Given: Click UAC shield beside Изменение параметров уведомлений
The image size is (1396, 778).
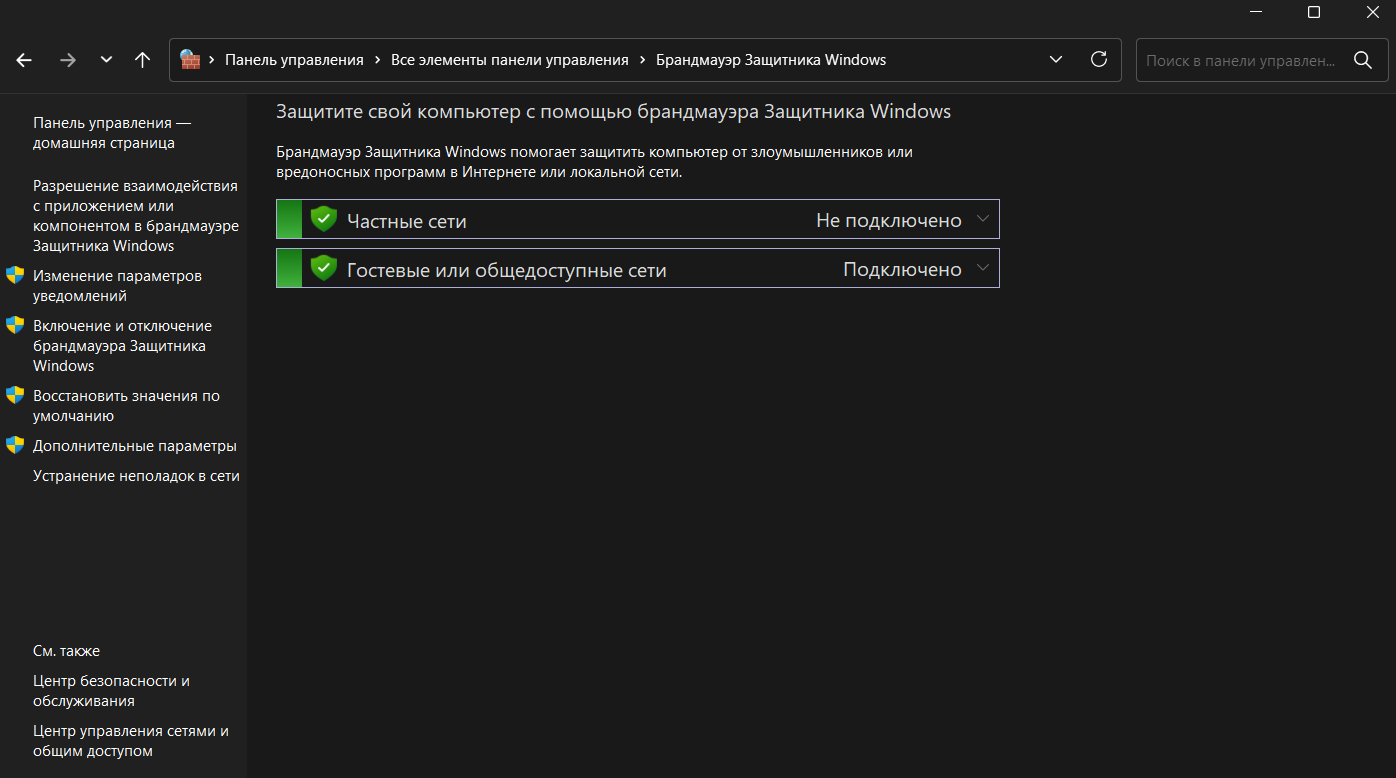Looking at the screenshot, I should point(15,275).
